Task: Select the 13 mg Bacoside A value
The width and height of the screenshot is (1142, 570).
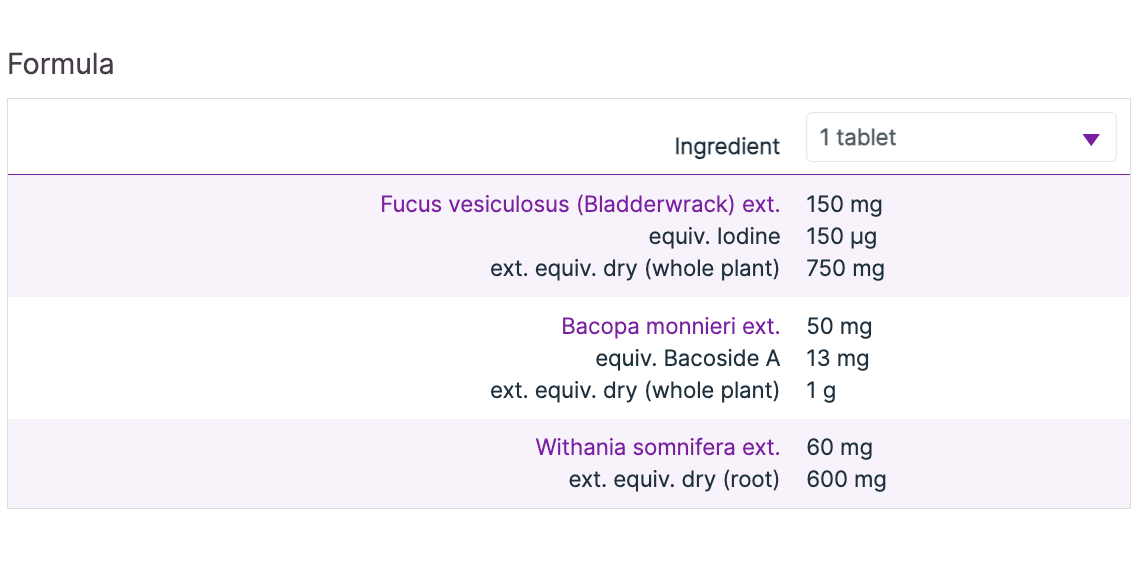Action: coord(837,358)
